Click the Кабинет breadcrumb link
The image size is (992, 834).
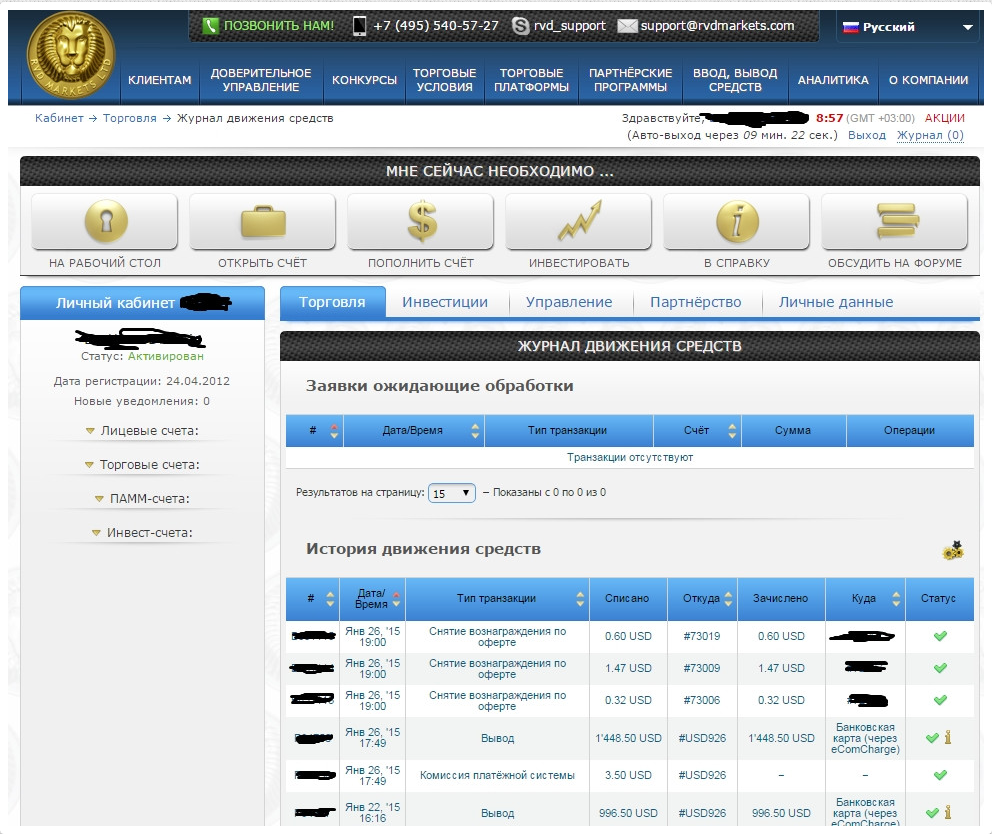[59, 118]
